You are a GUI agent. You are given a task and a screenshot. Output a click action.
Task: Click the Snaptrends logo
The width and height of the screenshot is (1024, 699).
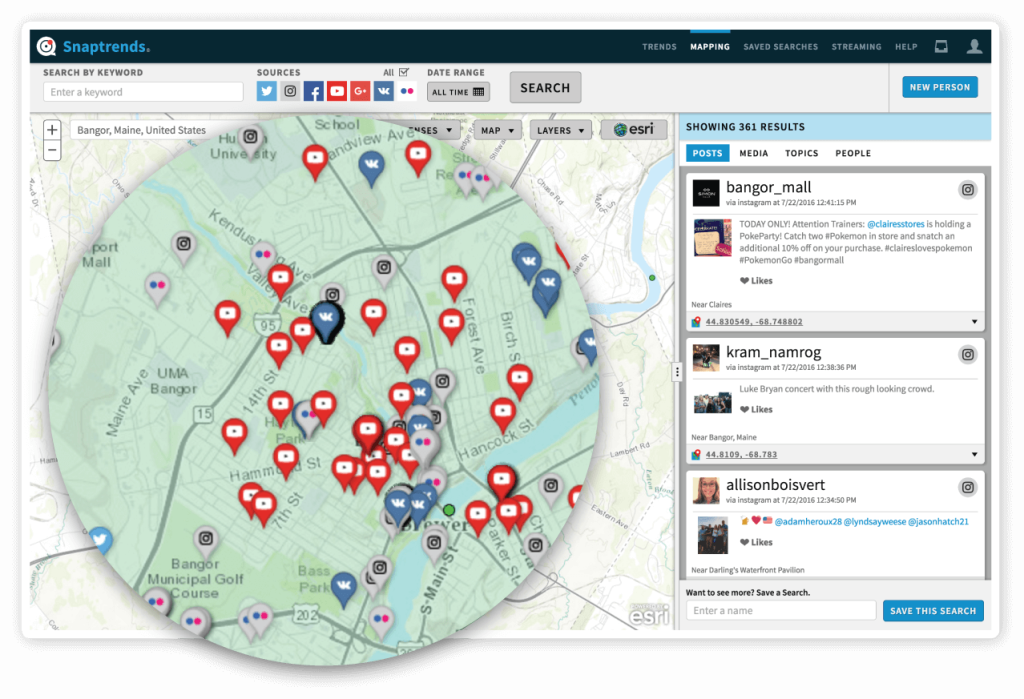coord(93,46)
